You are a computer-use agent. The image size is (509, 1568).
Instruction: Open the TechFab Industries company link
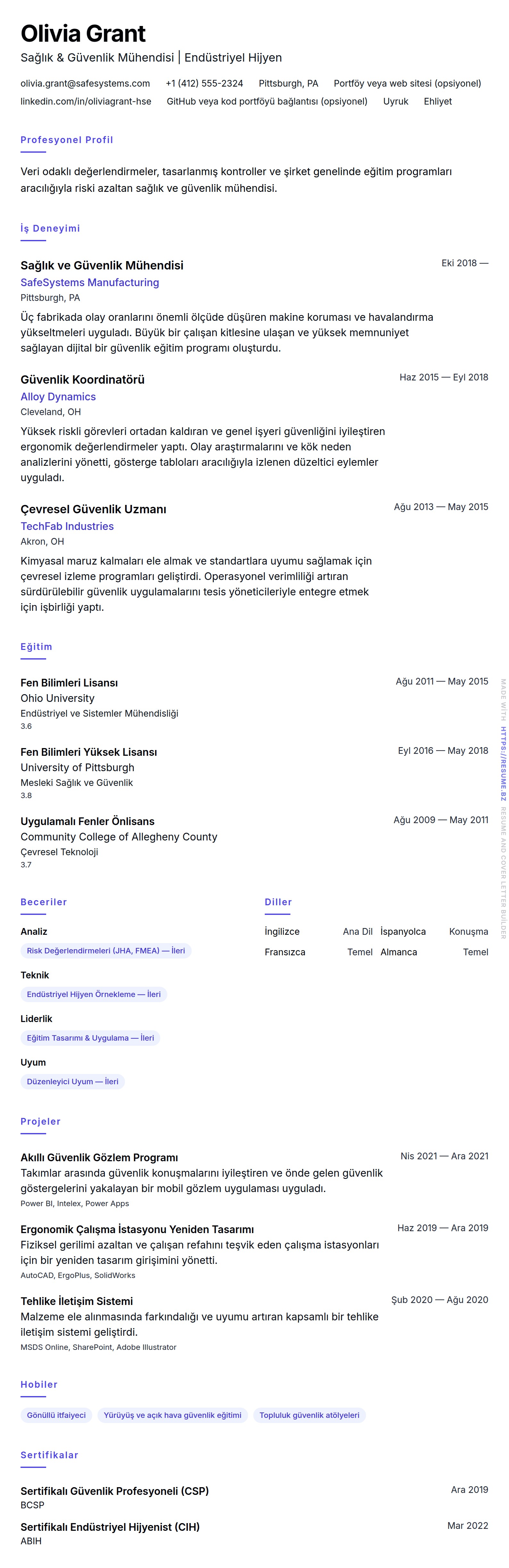point(67,526)
